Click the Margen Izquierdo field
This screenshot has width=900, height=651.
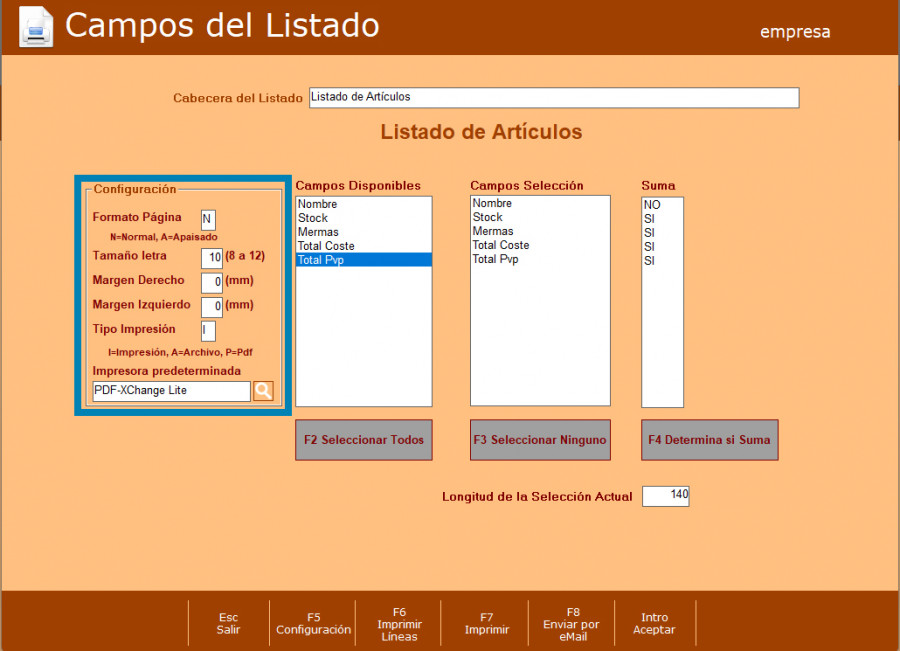tap(212, 307)
